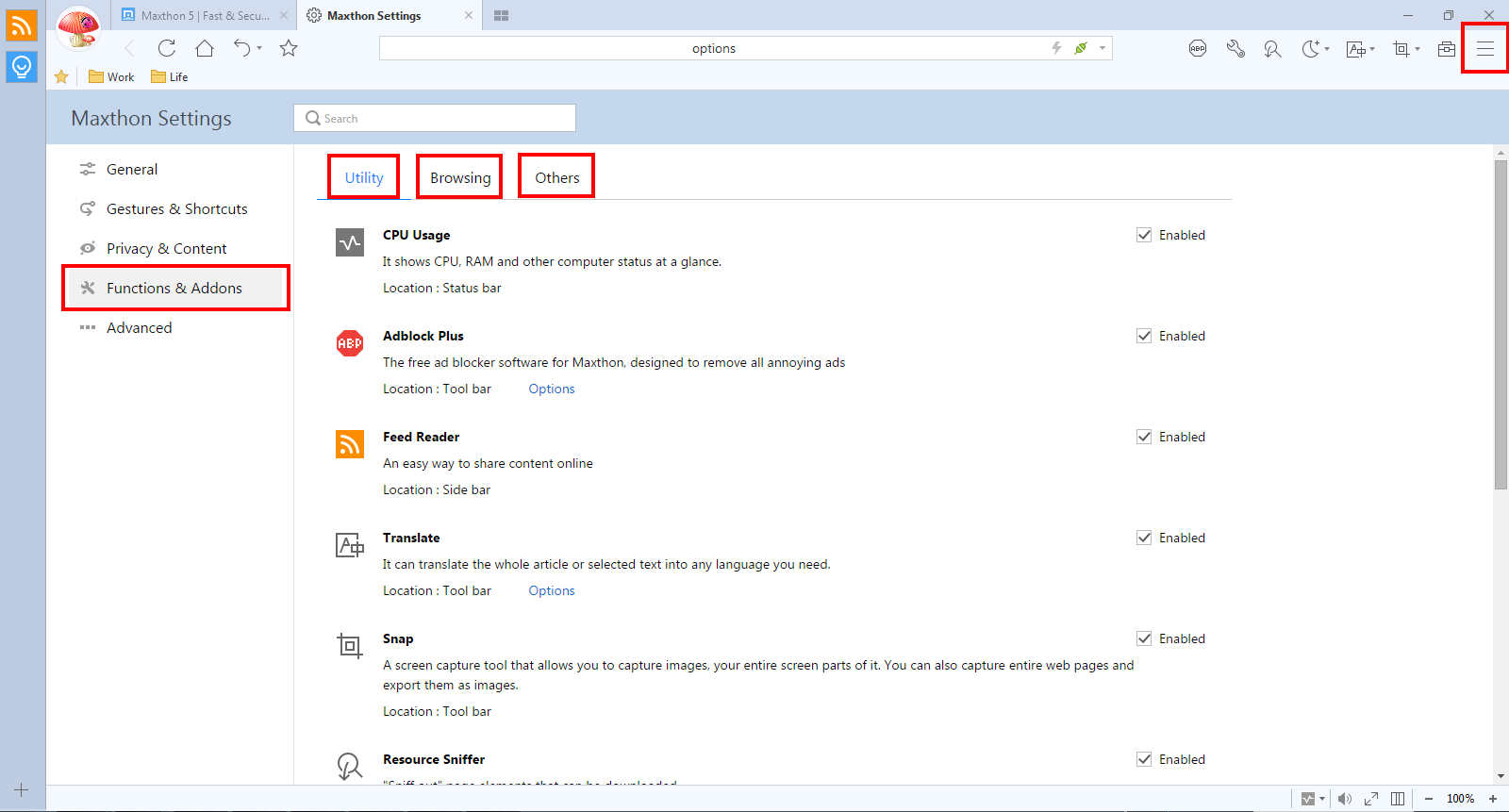The height and width of the screenshot is (812, 1509).
Task: Open the Work bookmarks folder
Action: 111,77
